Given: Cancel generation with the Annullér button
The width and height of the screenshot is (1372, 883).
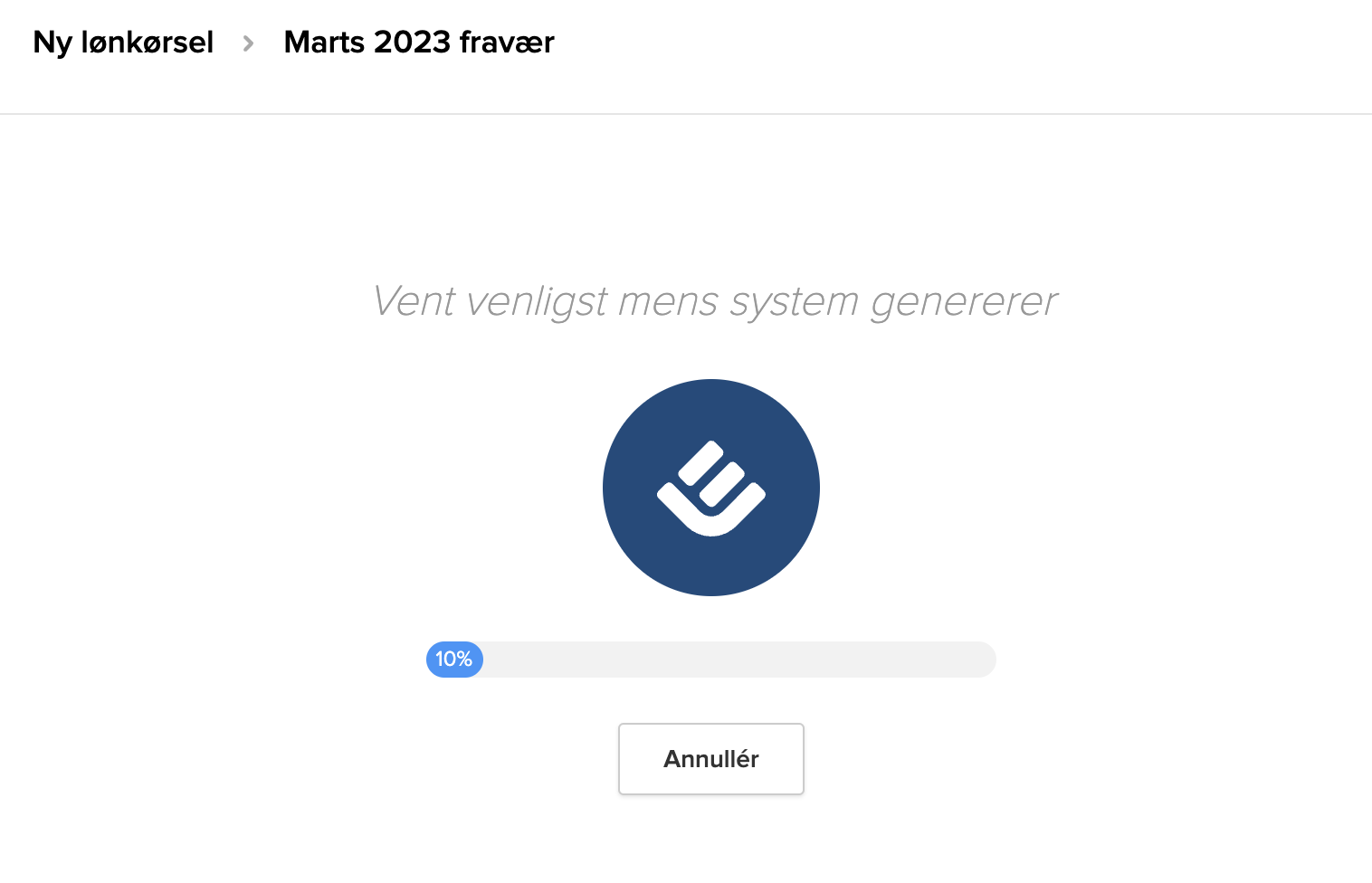Looking at the screenshot, I should coord(711,759).
